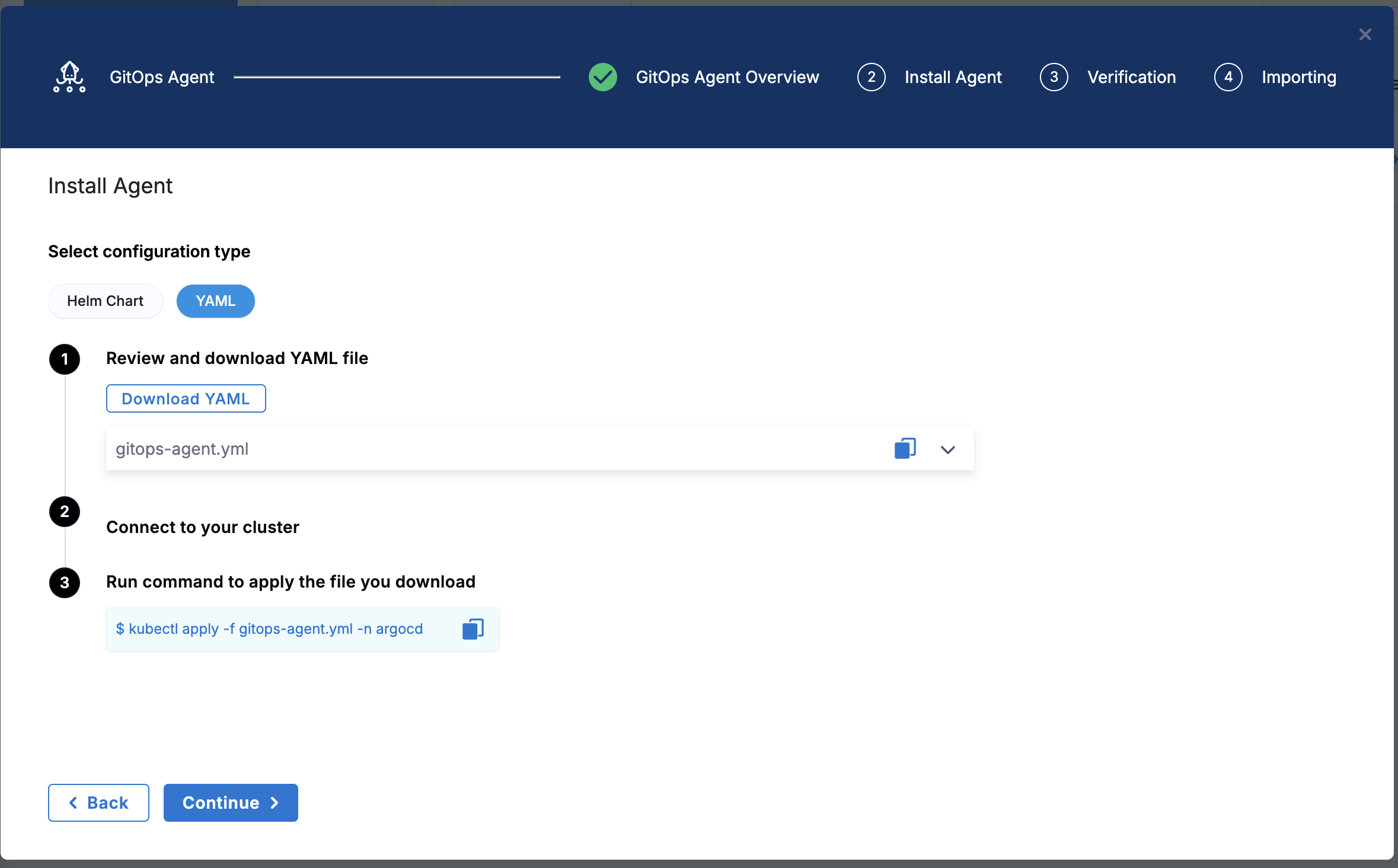Viewport: 1398px width, 868px height.
Task: Click the GitOps Agent octopus logo icon
Action: click(69, 77)
